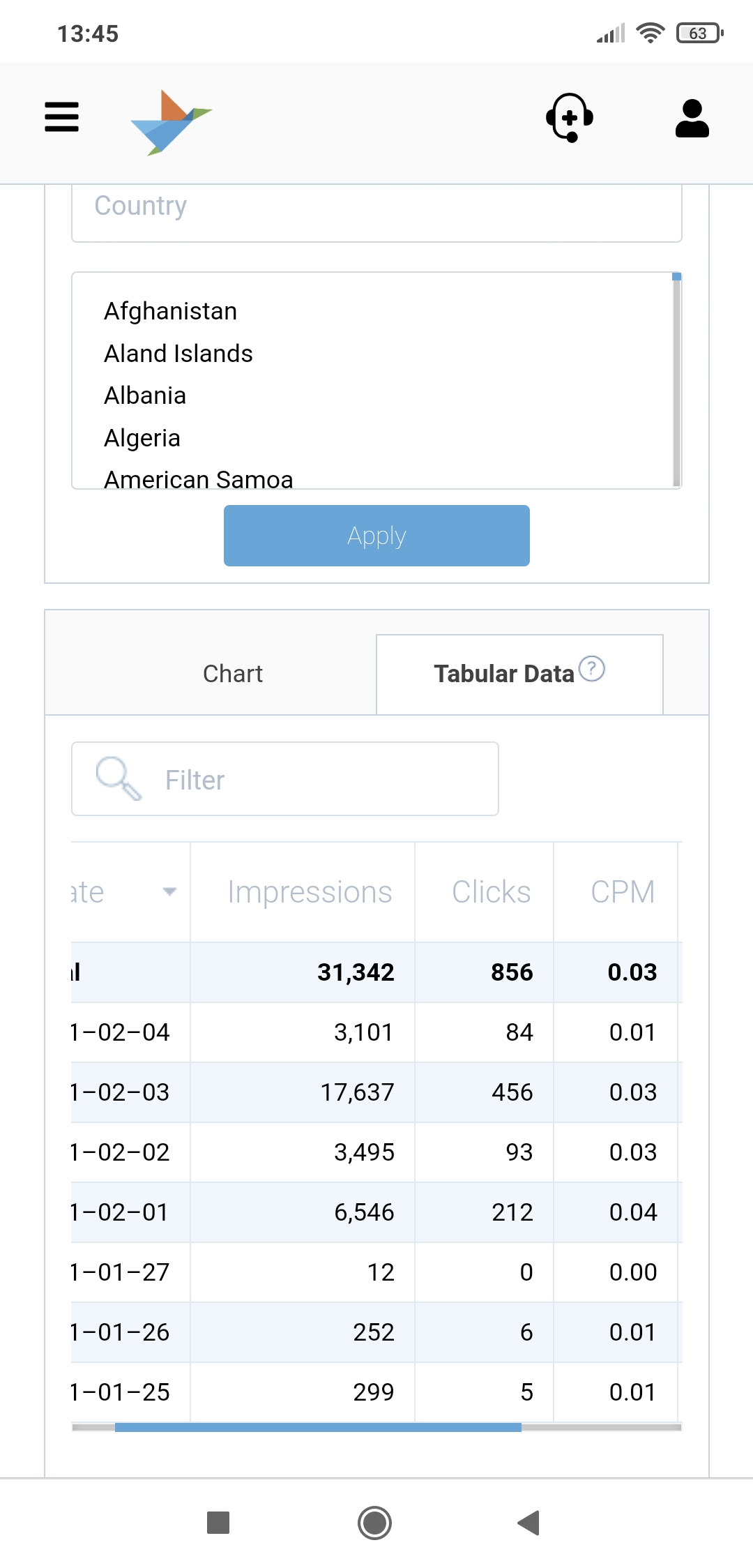Toggle date column sort arrow

tap(169, 891)
